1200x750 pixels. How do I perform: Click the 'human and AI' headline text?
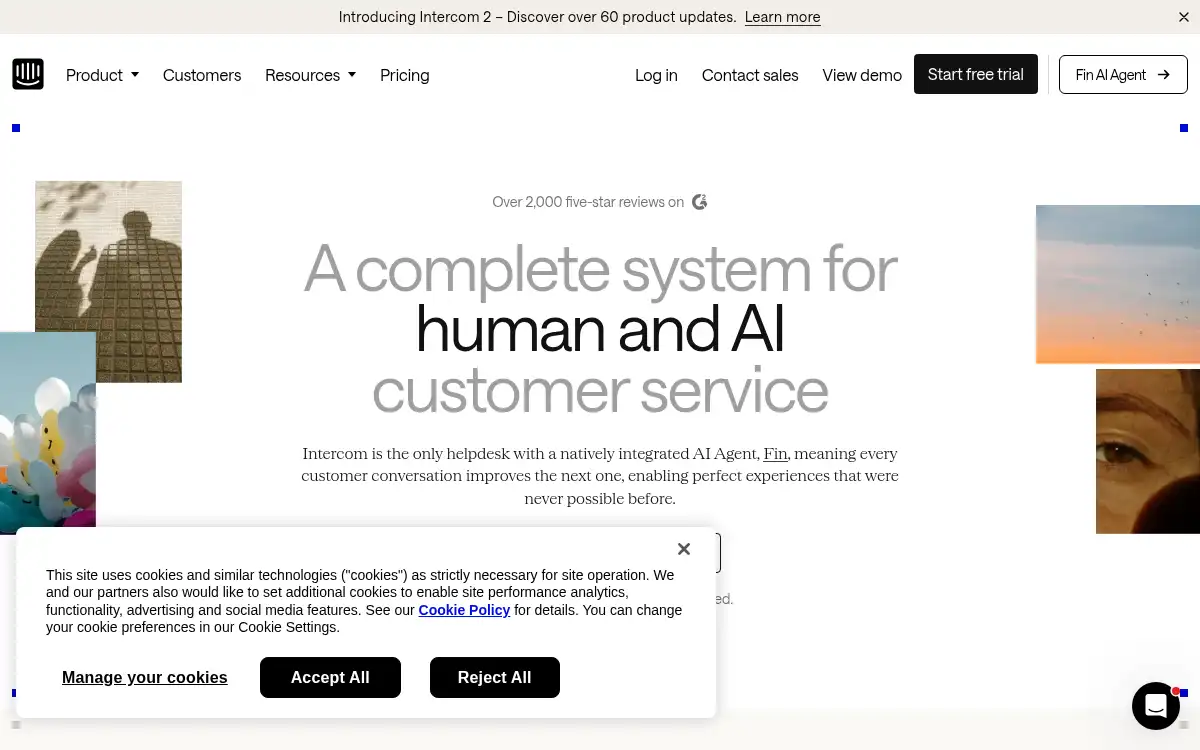[x=600, y=329]
